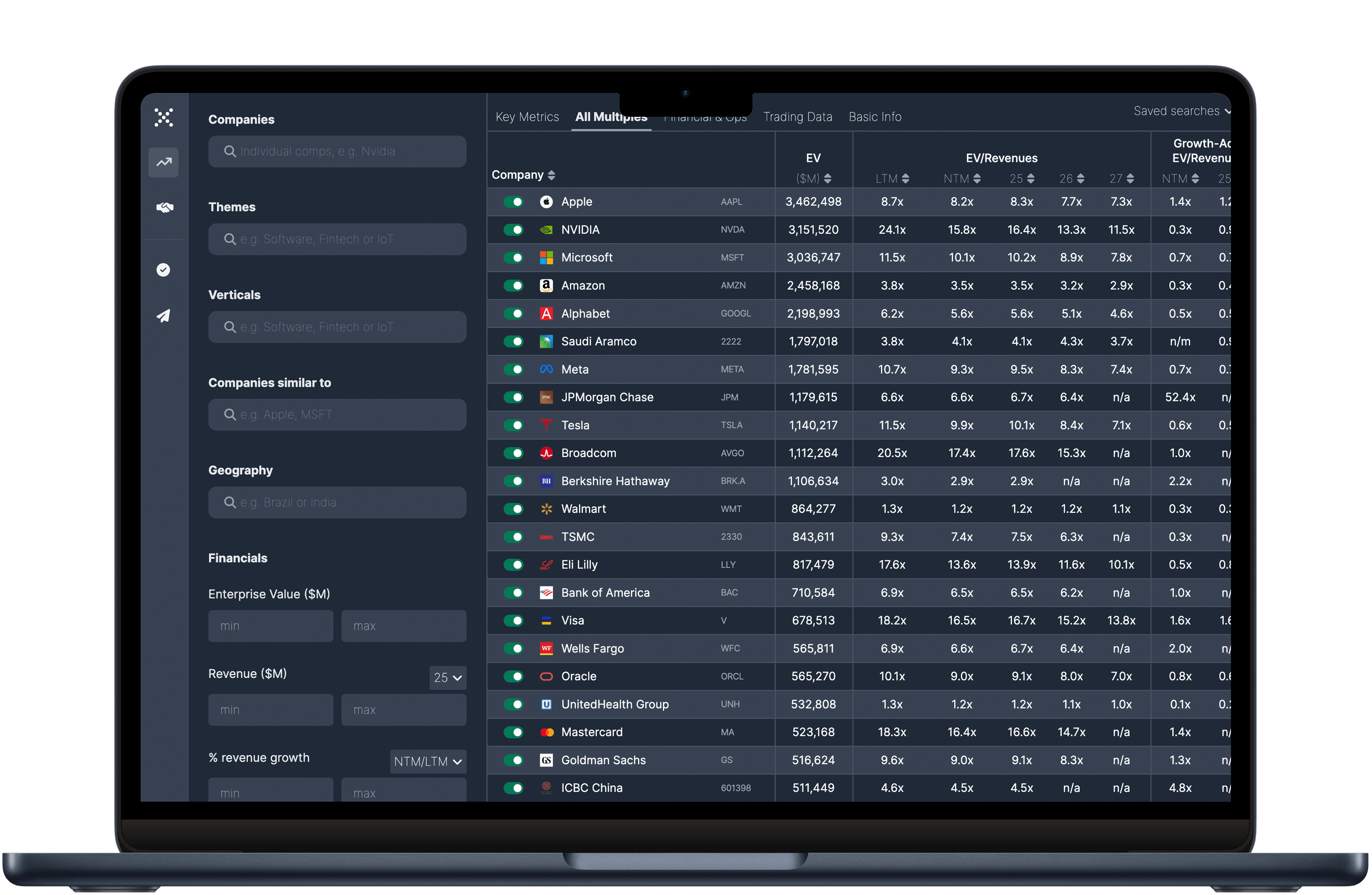Toggle the UnitedHealth Group row switch

point(513,704)
